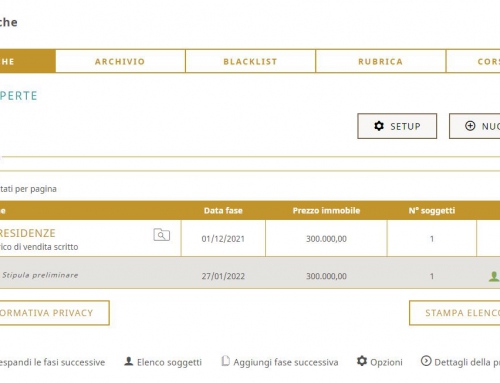Switch to the BLACKLIST tab
The width and height of the screenshot is (500, 383).
point(250,61)
